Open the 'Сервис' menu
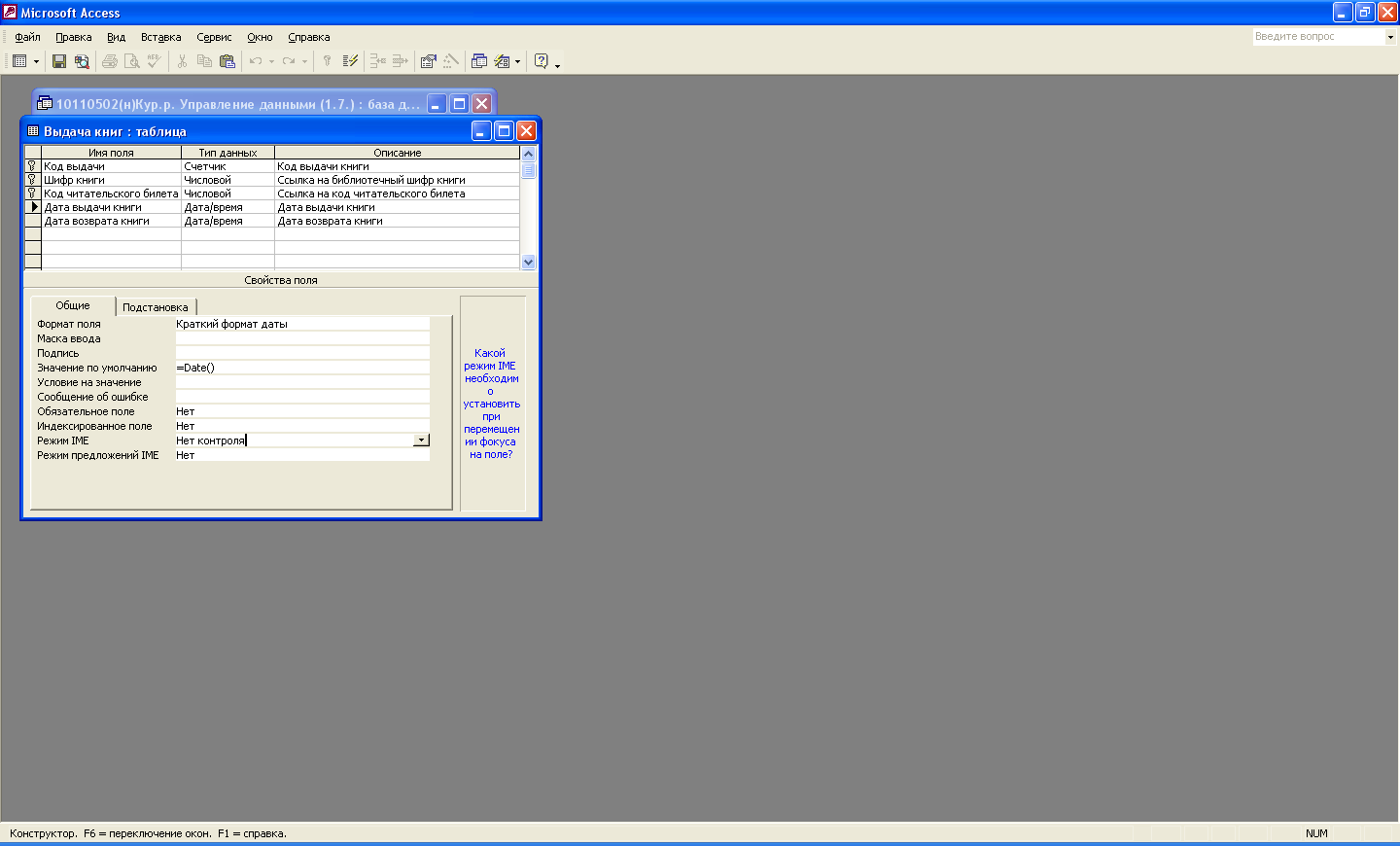The width and height of the screenshot is (1400, 846). [x=214, y=37]
